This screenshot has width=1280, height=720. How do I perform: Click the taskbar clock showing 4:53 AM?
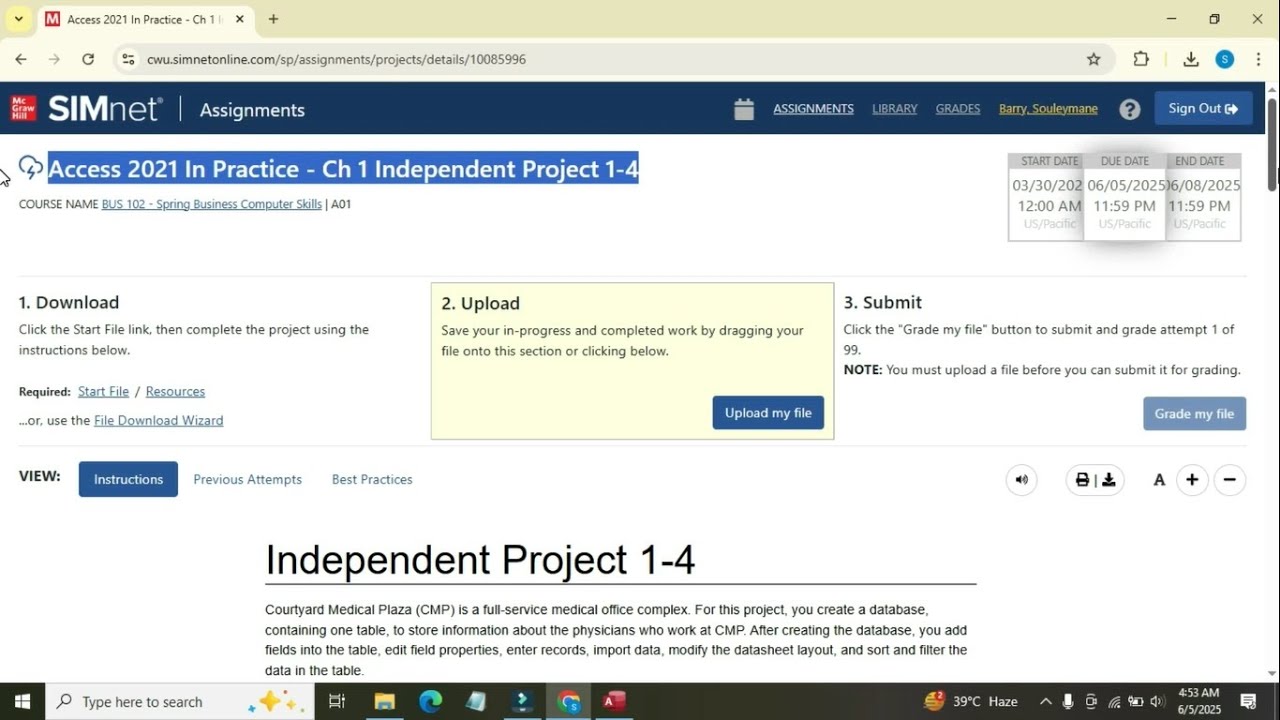1198,701
